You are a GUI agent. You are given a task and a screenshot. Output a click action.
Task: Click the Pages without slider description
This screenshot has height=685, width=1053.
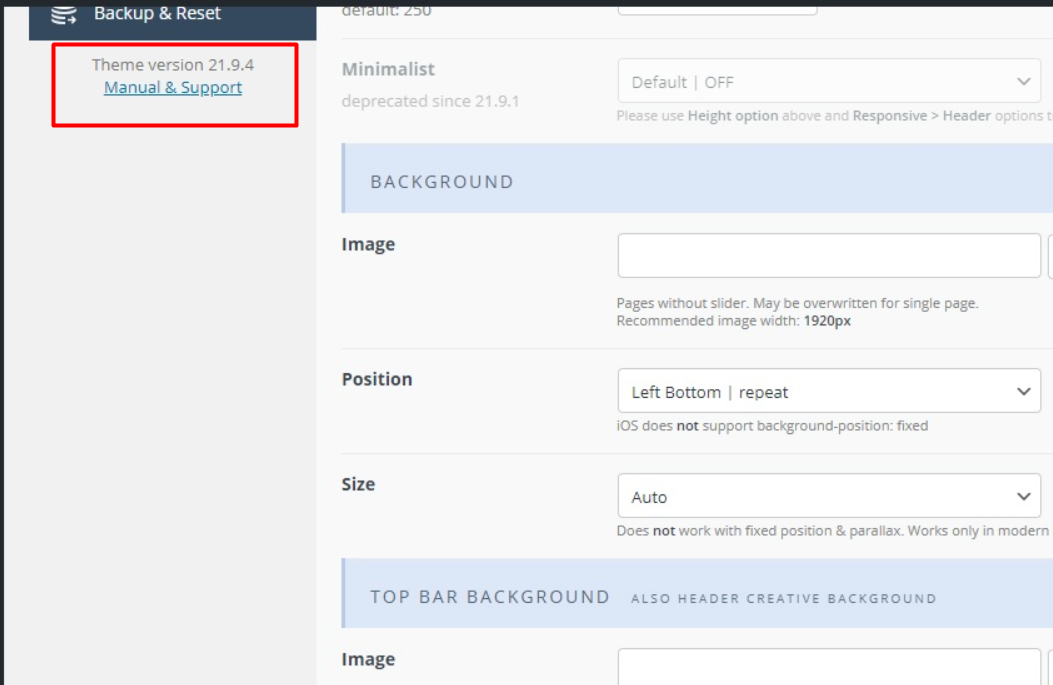pos(797,312)
